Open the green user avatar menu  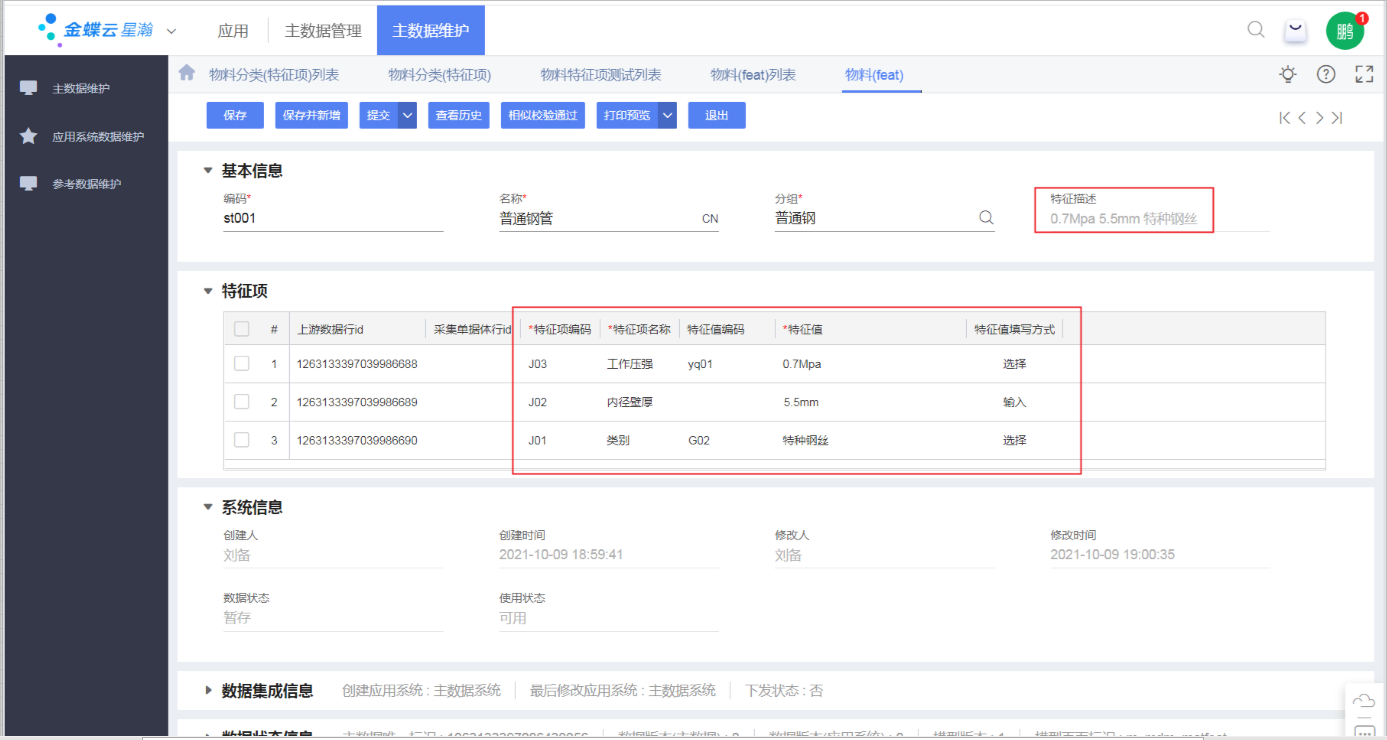click(1344, 31)
